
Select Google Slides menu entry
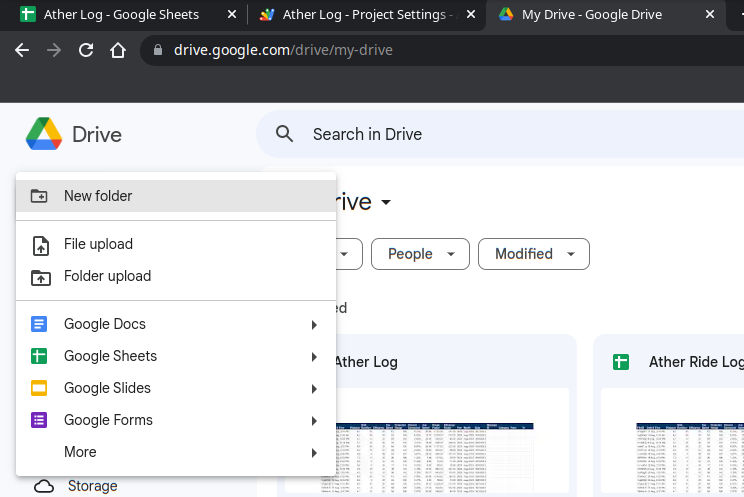click(x=176, y=388)
